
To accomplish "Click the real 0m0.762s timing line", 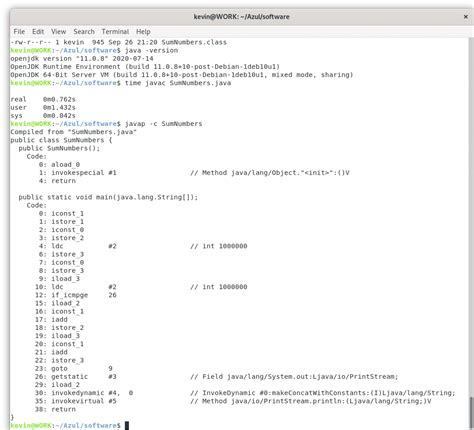I will tap(43, 99).
